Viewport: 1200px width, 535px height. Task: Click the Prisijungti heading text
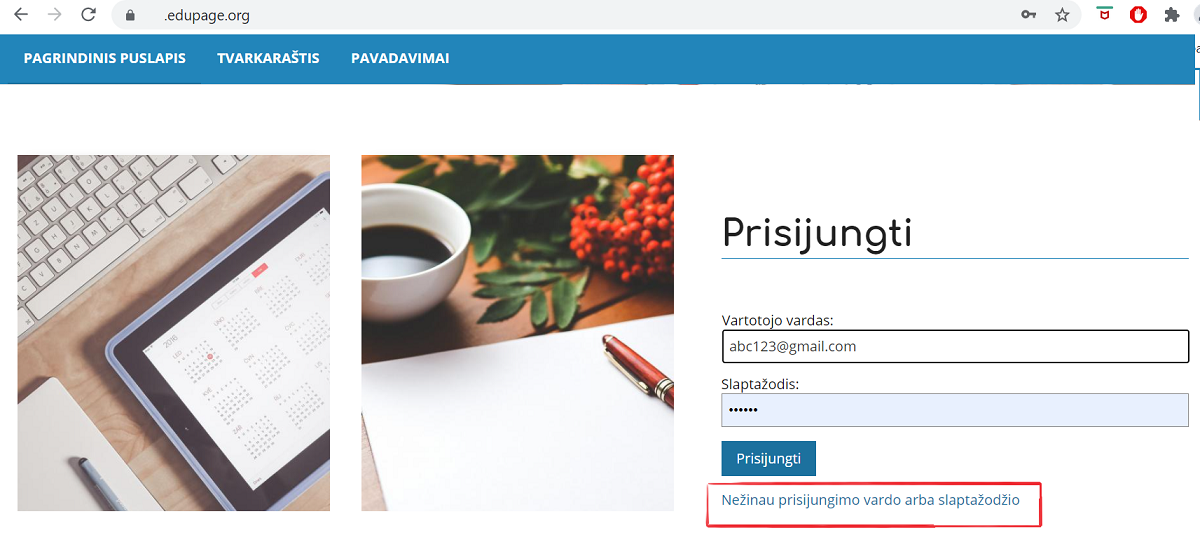(817, 233)
